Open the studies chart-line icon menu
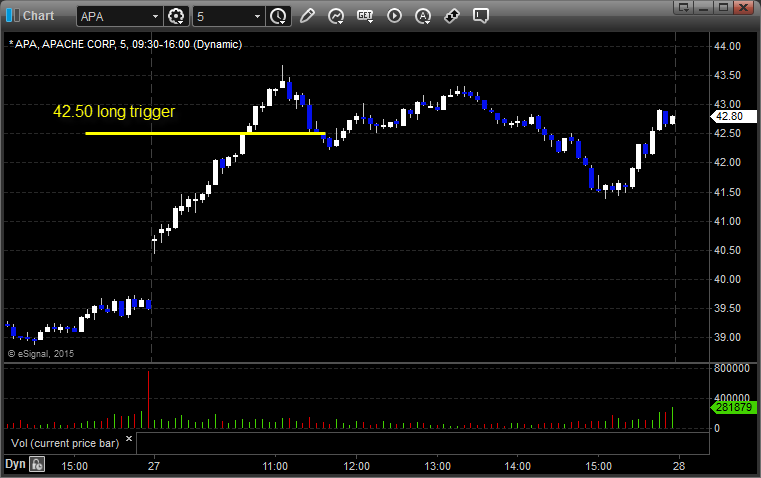This screenshot has width=761, height=478. click(x=336, y=16)
